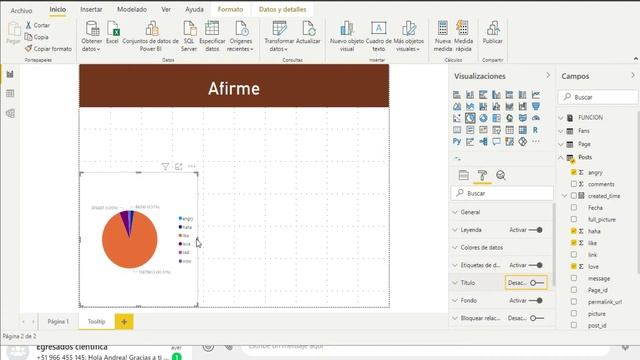Image resolution: width=640 pixels, height=360 pixels.
Task: Collapse the Campos pane
Action: (x=633, y=76)
